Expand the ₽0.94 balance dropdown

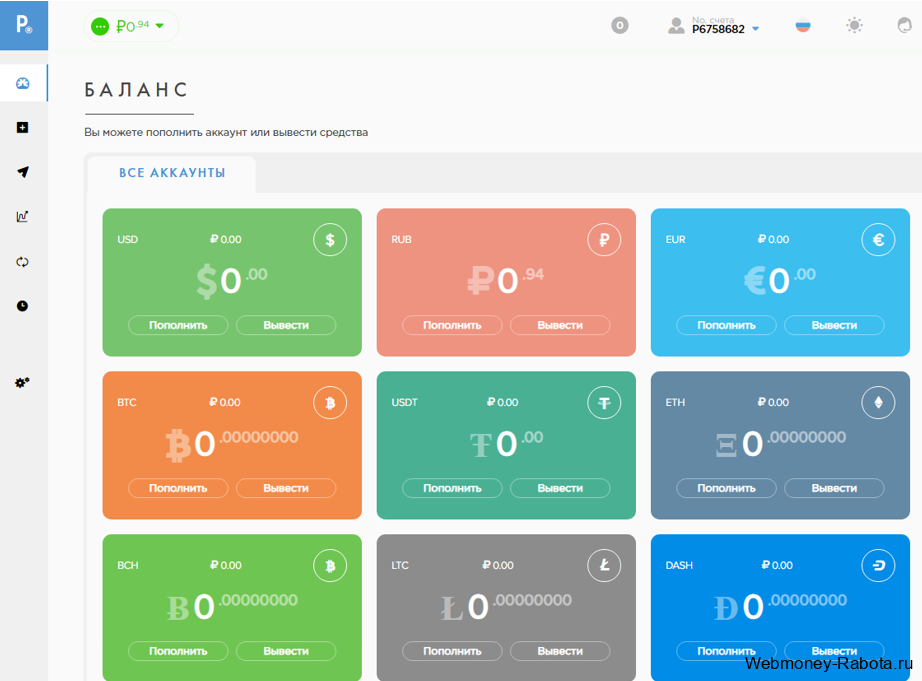click(x=131, y=26)
